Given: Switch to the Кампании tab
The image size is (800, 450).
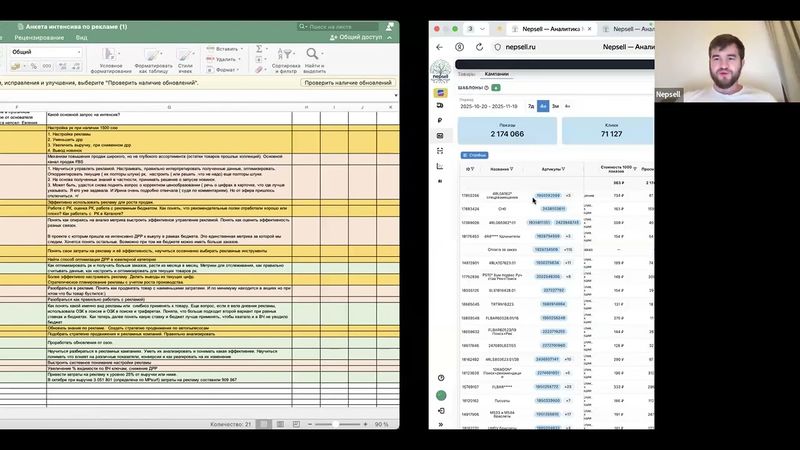Looking at the screenshot, I should [x=497, y=74].
